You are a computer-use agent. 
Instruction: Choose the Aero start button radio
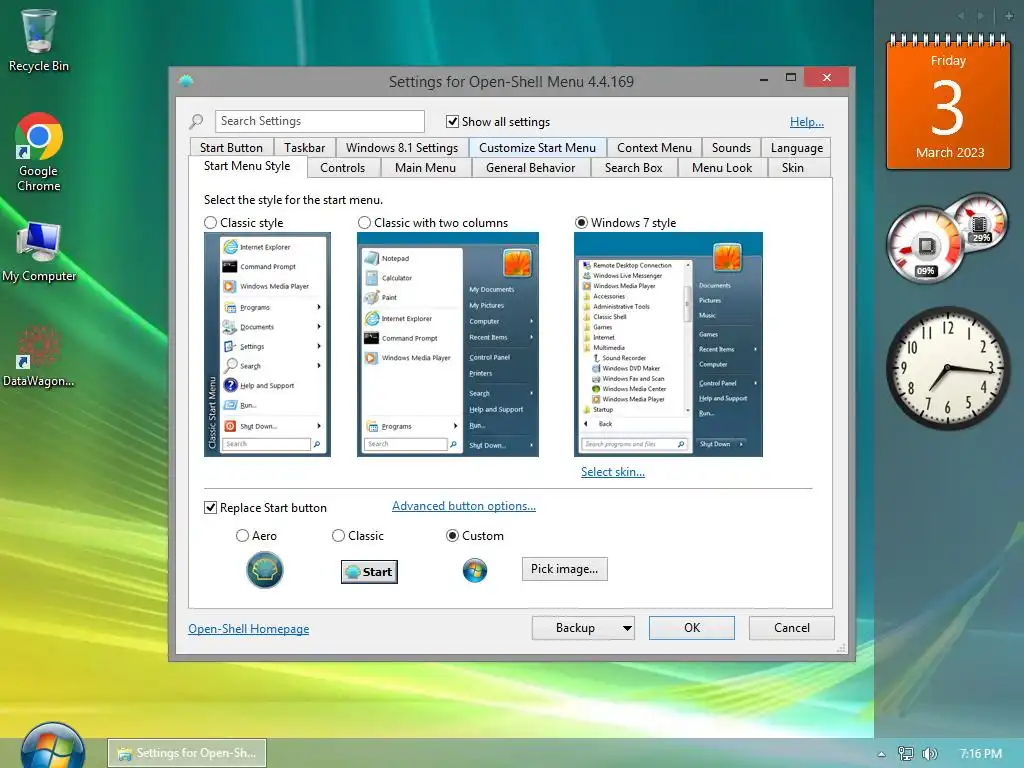point(242,536)
